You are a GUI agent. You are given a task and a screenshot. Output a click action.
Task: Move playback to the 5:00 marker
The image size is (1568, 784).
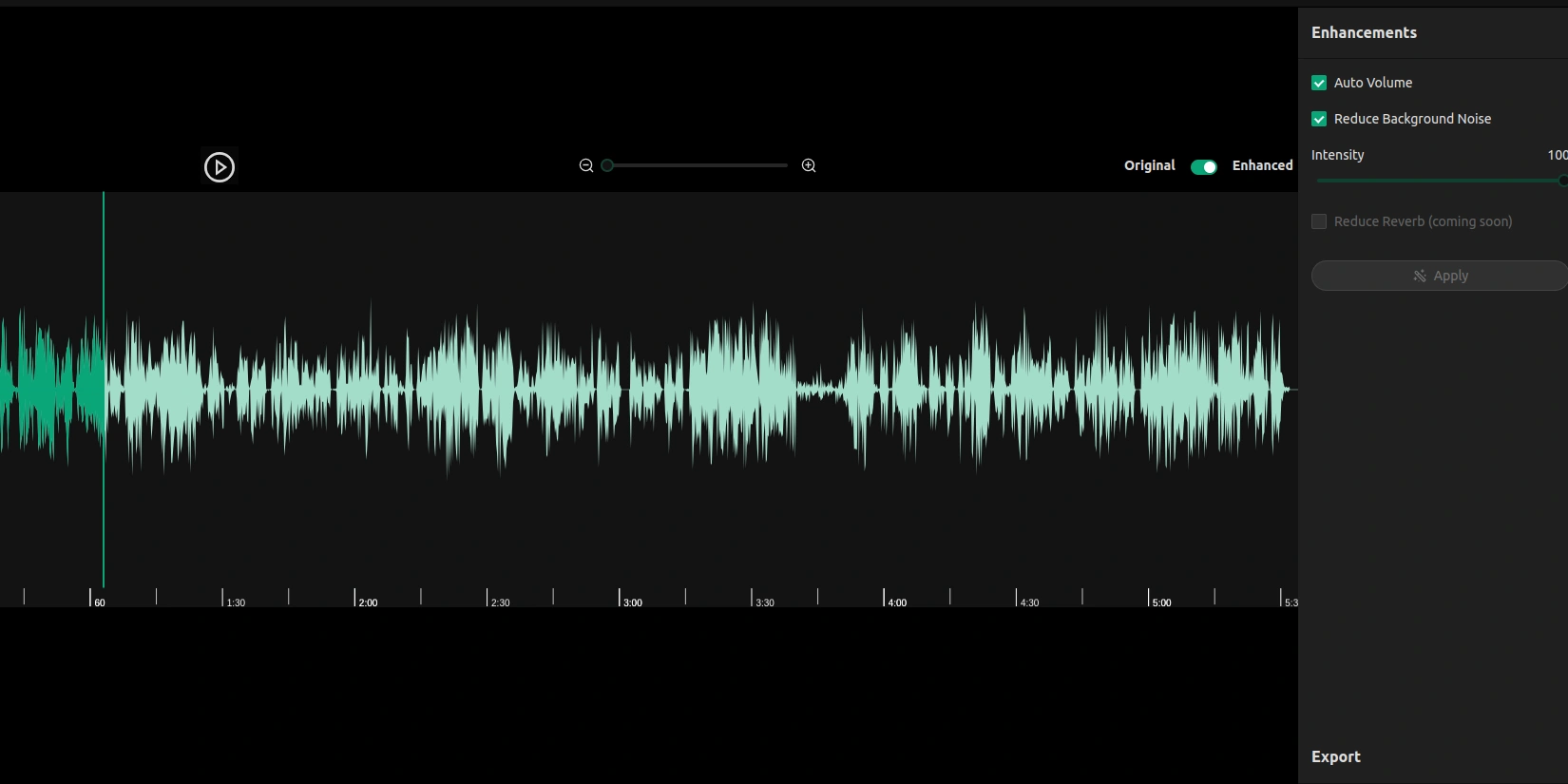[1149, 599]
